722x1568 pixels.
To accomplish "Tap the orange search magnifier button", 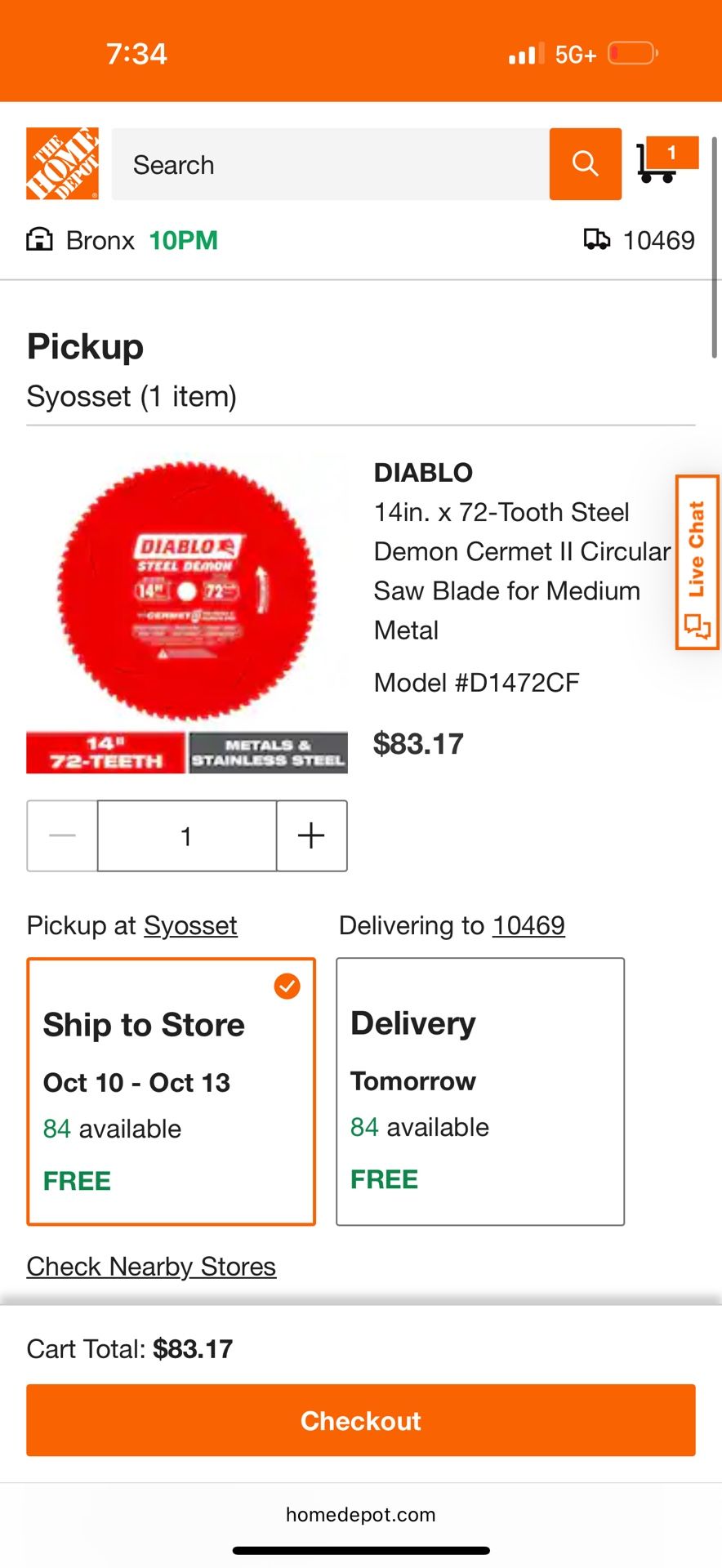I will (x=585, y=163).
